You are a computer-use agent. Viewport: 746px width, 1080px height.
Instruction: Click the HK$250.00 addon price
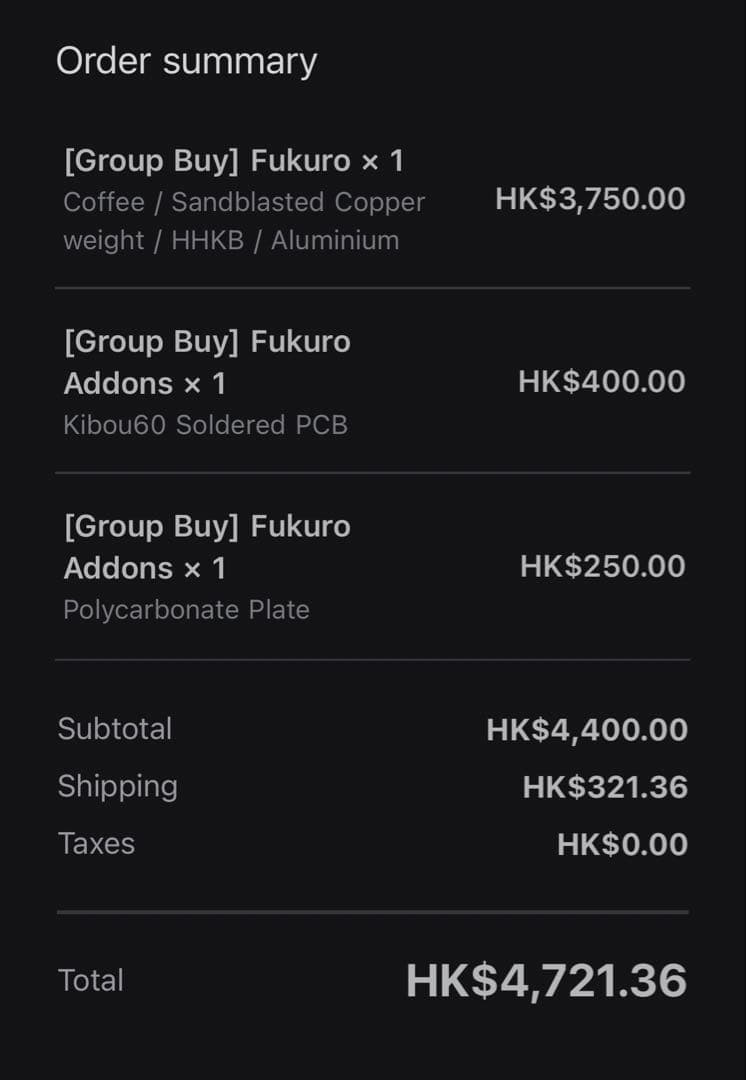coord(602,566)
